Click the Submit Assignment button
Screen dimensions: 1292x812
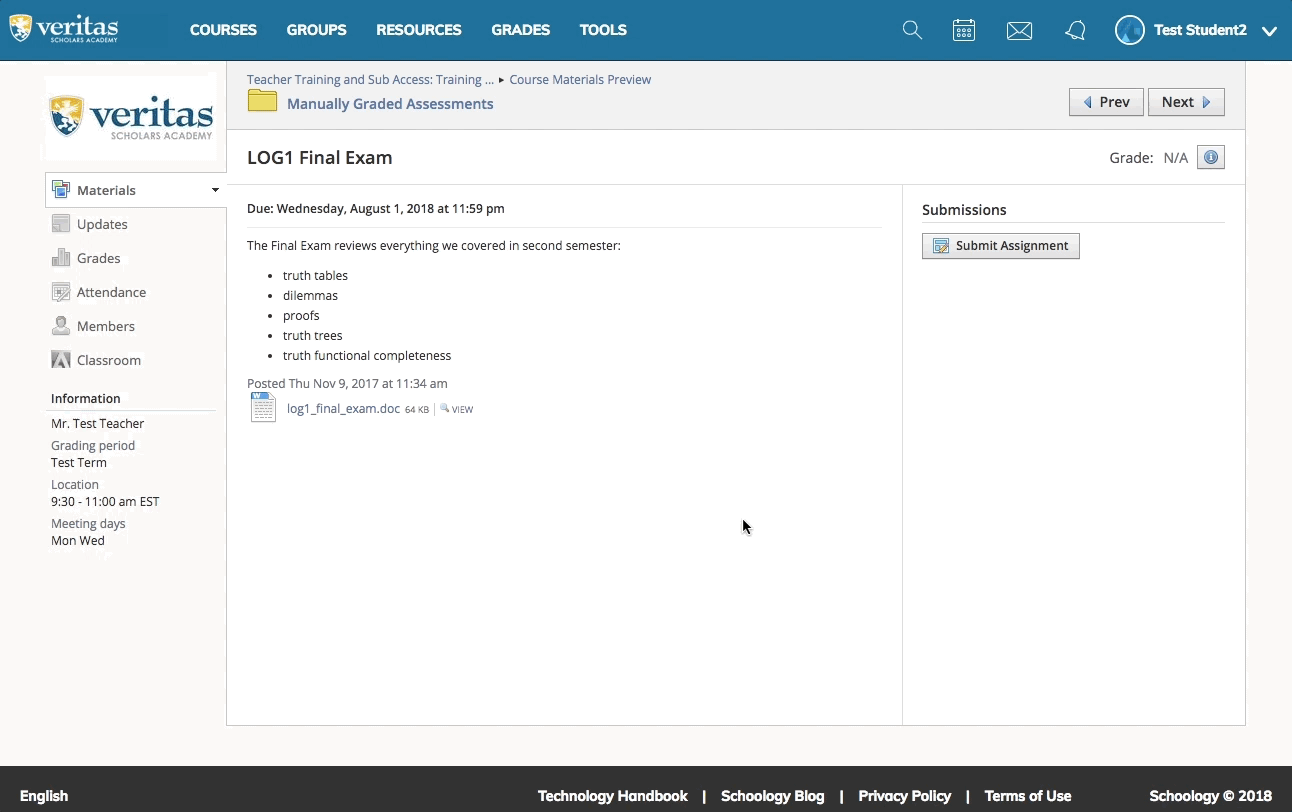(x=1001, y=246)
